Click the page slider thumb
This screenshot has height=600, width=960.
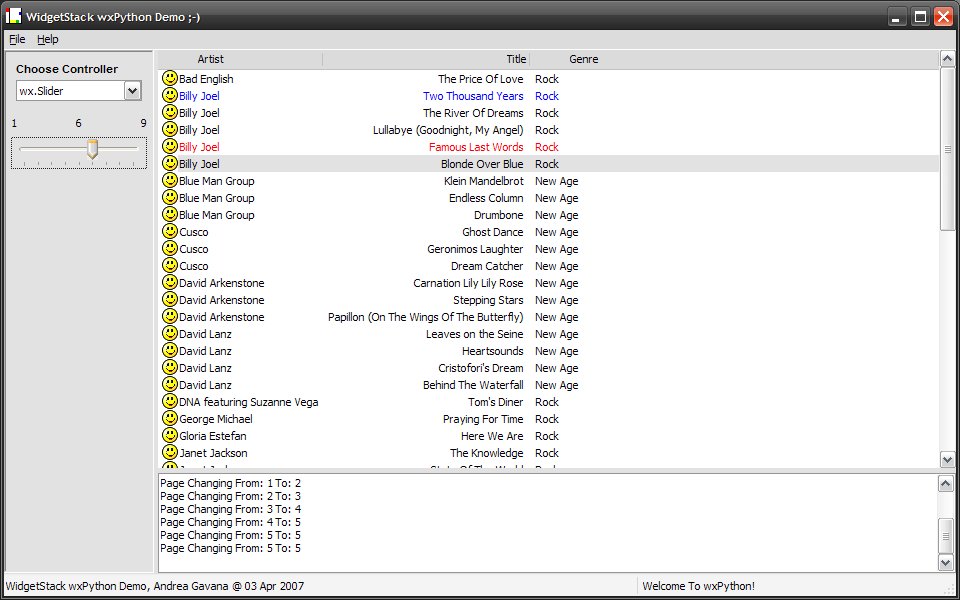point(92,149)
